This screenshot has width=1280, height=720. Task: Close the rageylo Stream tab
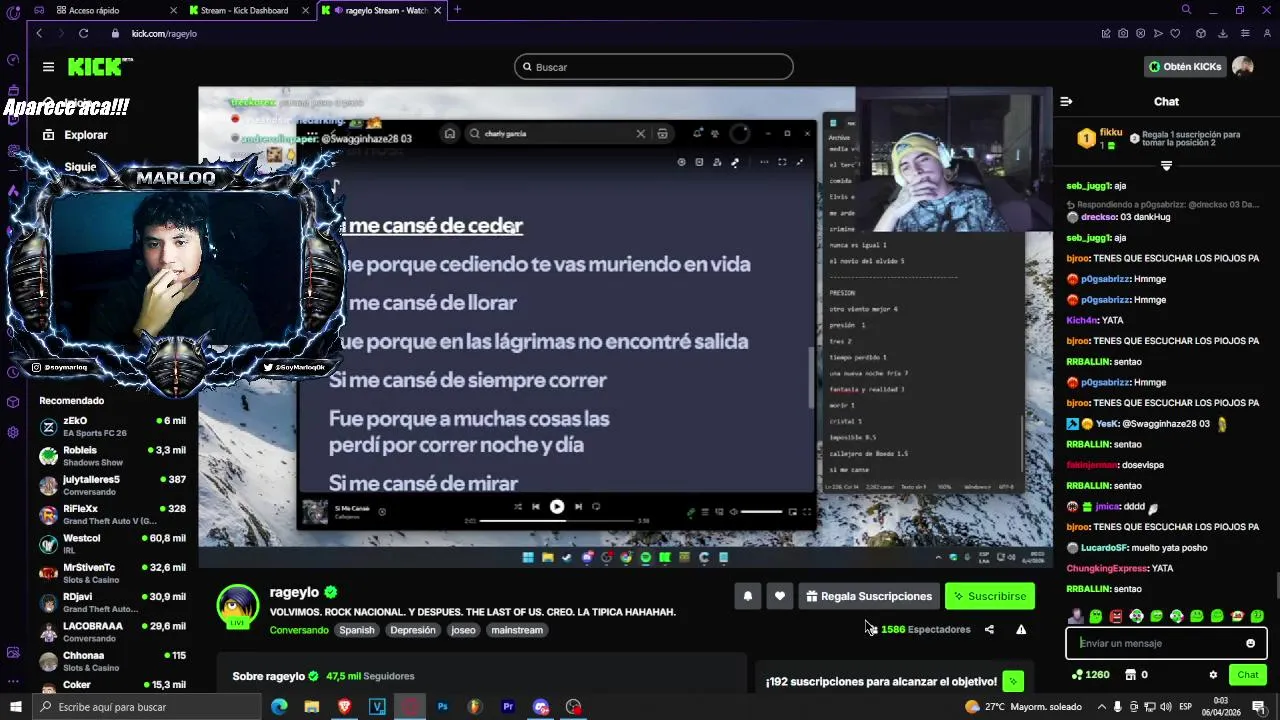tap(437, 10)
